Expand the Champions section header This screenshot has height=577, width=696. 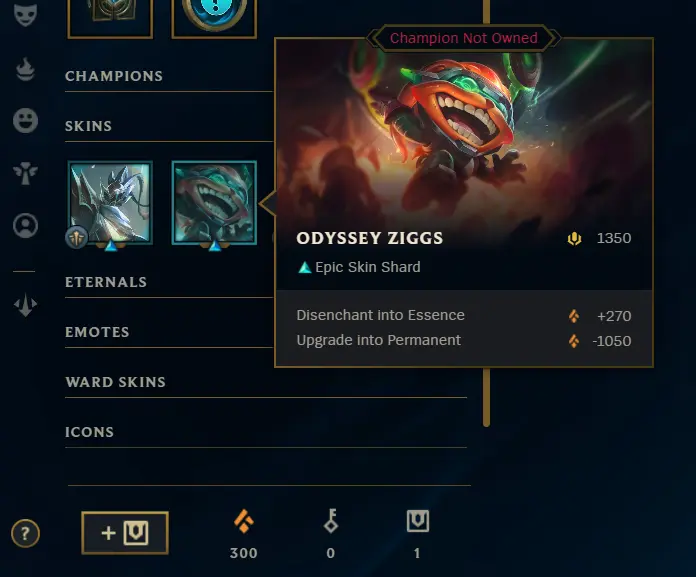pyautogui.click(x=114, y=76)
